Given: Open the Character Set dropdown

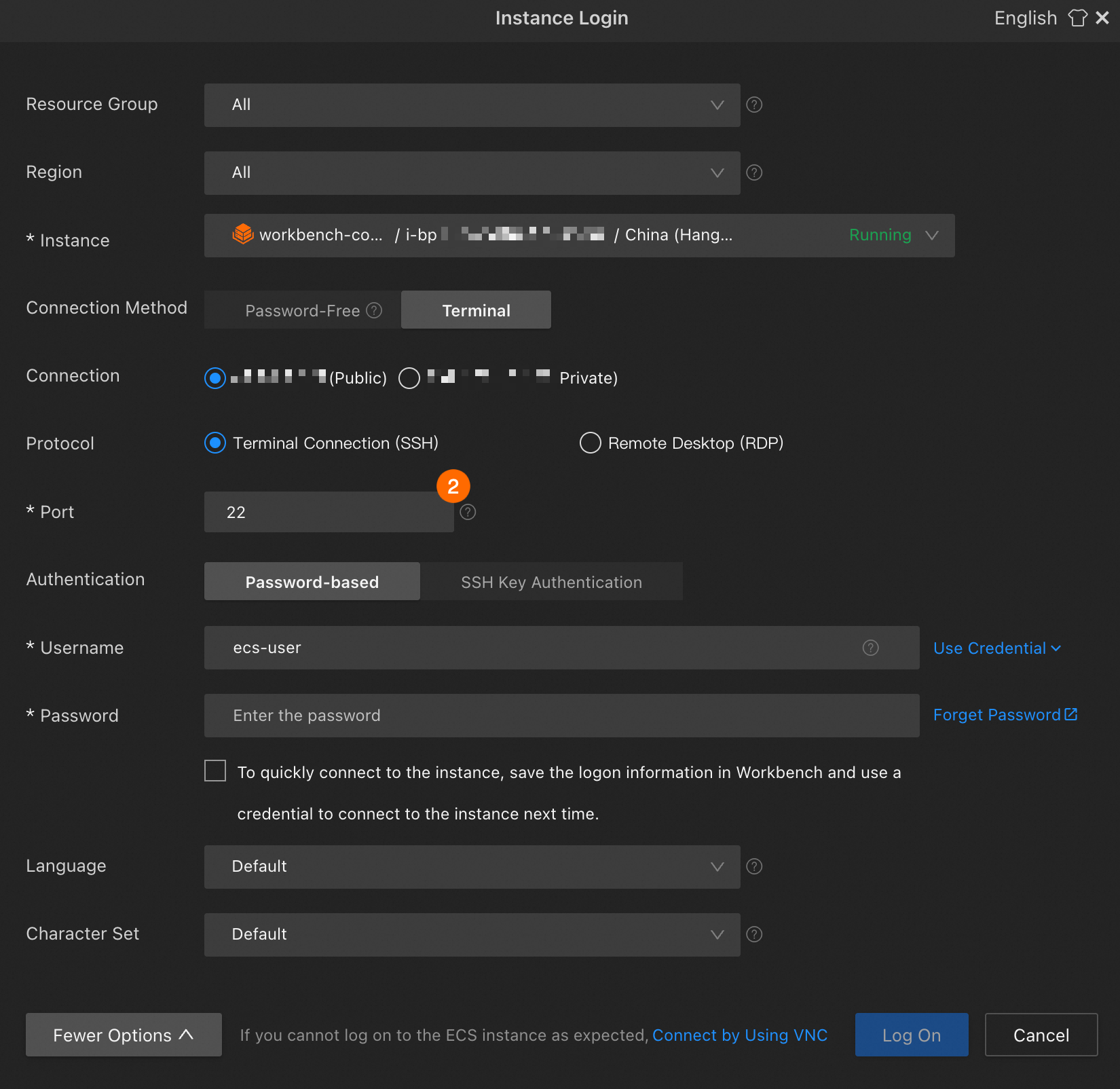Looking at the screenshot, I should pyautogui.click(x=472, y=934).
